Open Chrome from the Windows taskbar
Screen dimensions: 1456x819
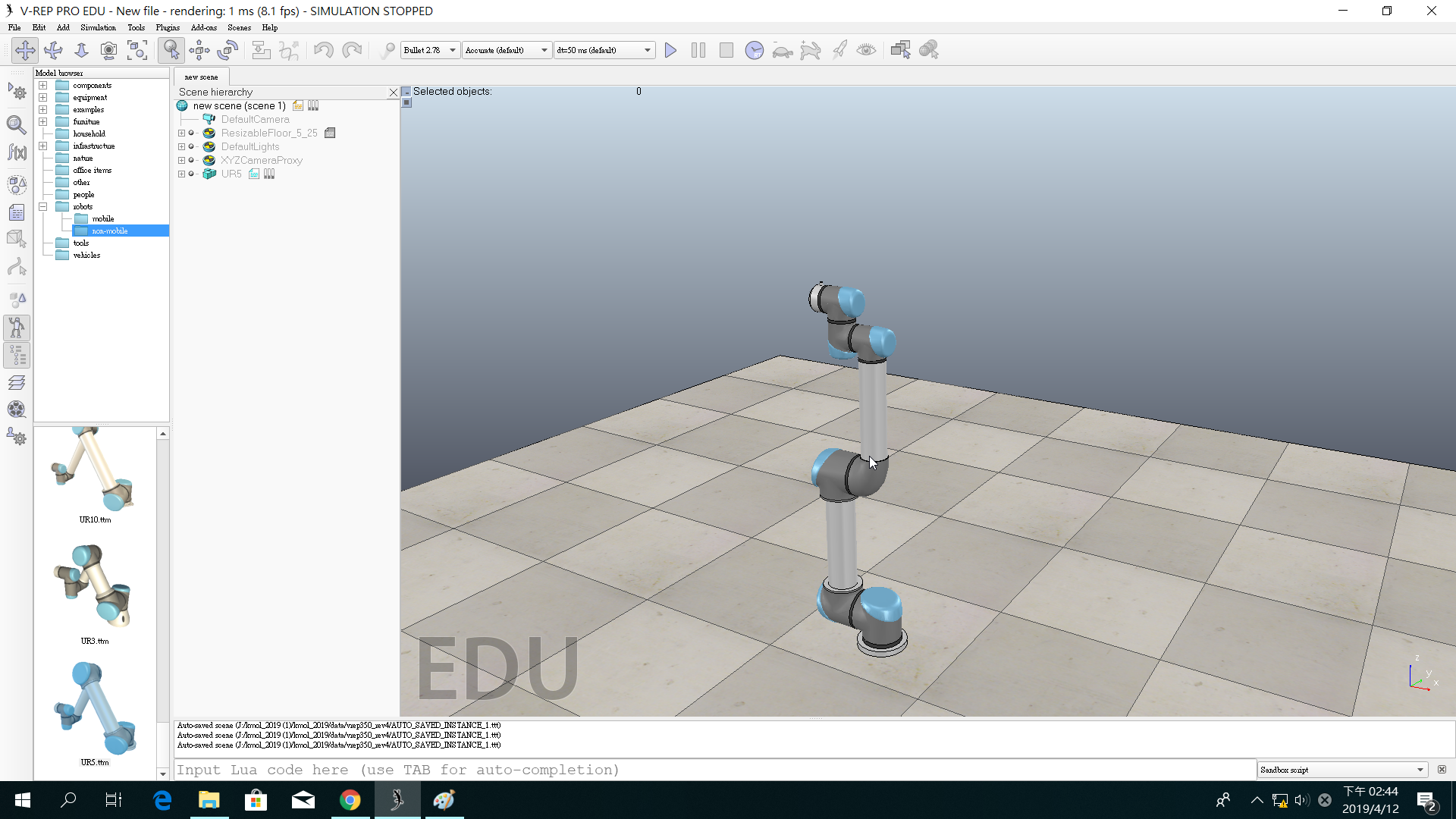pyautogui.click(x=350, y=800)
